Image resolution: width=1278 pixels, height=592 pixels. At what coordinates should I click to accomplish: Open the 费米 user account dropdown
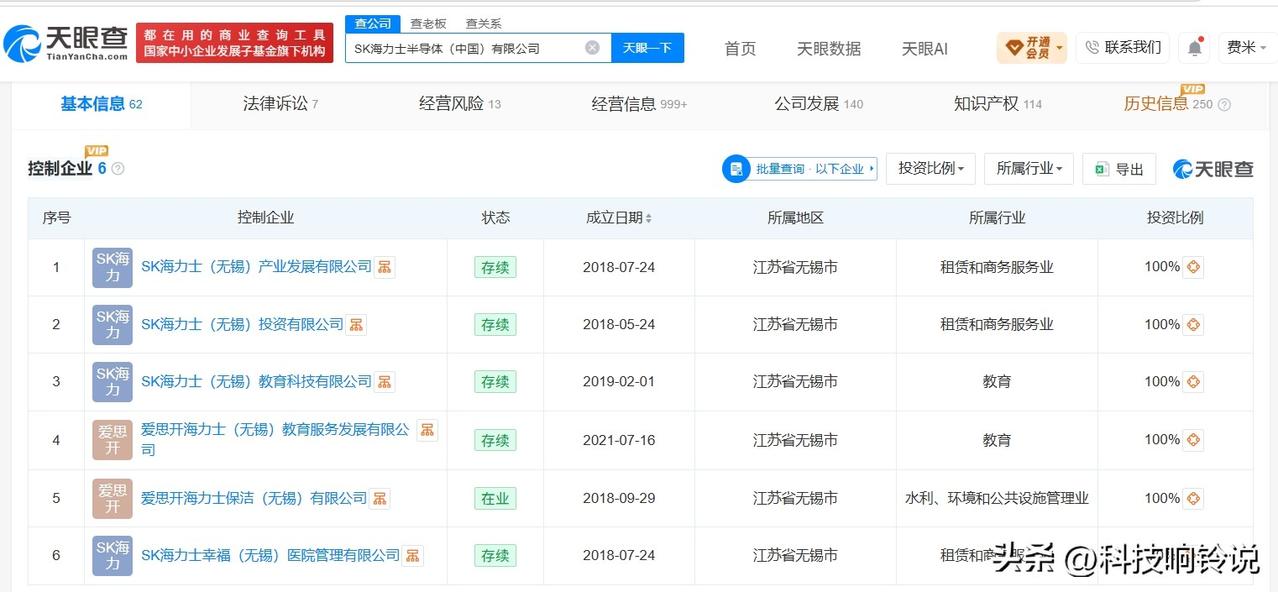[x=1246, y=47]
